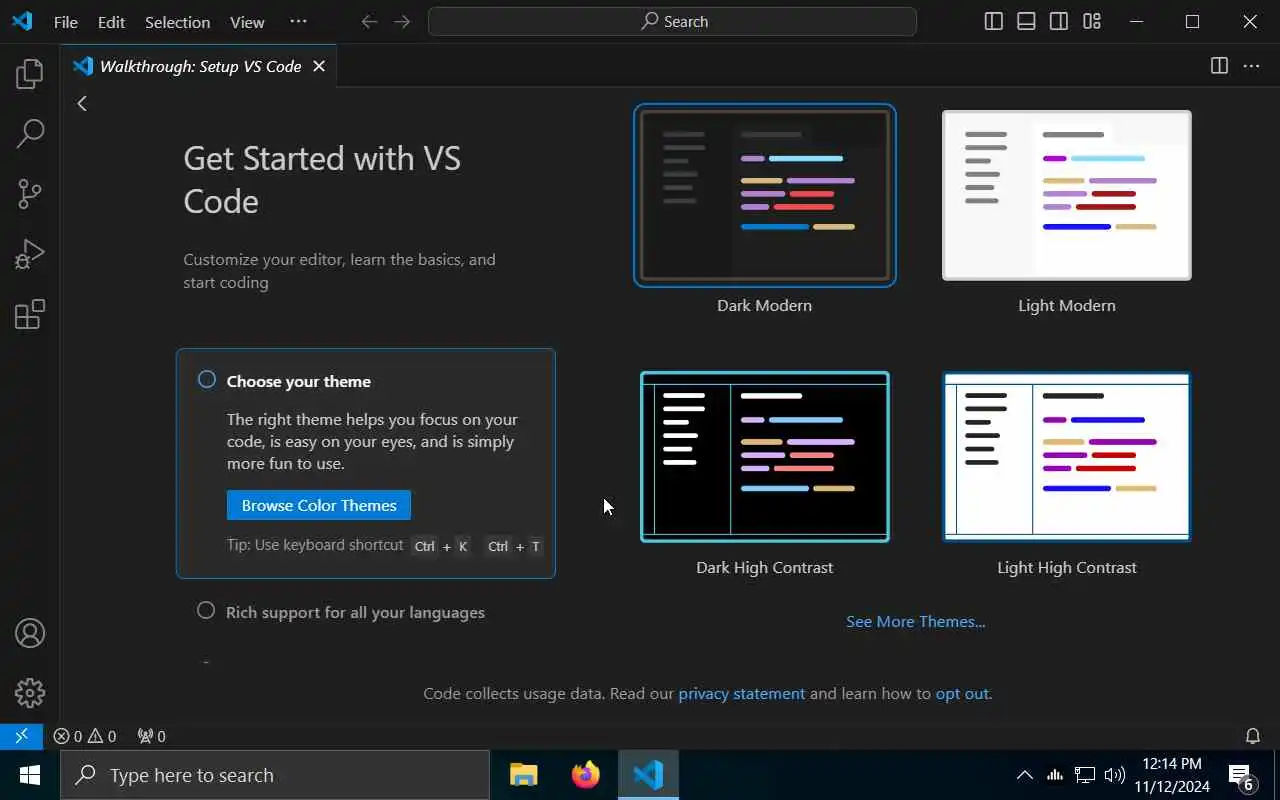Screen dimensions: 1280x800
Task: Open the Source Control view
Action: tap(30, 194)
